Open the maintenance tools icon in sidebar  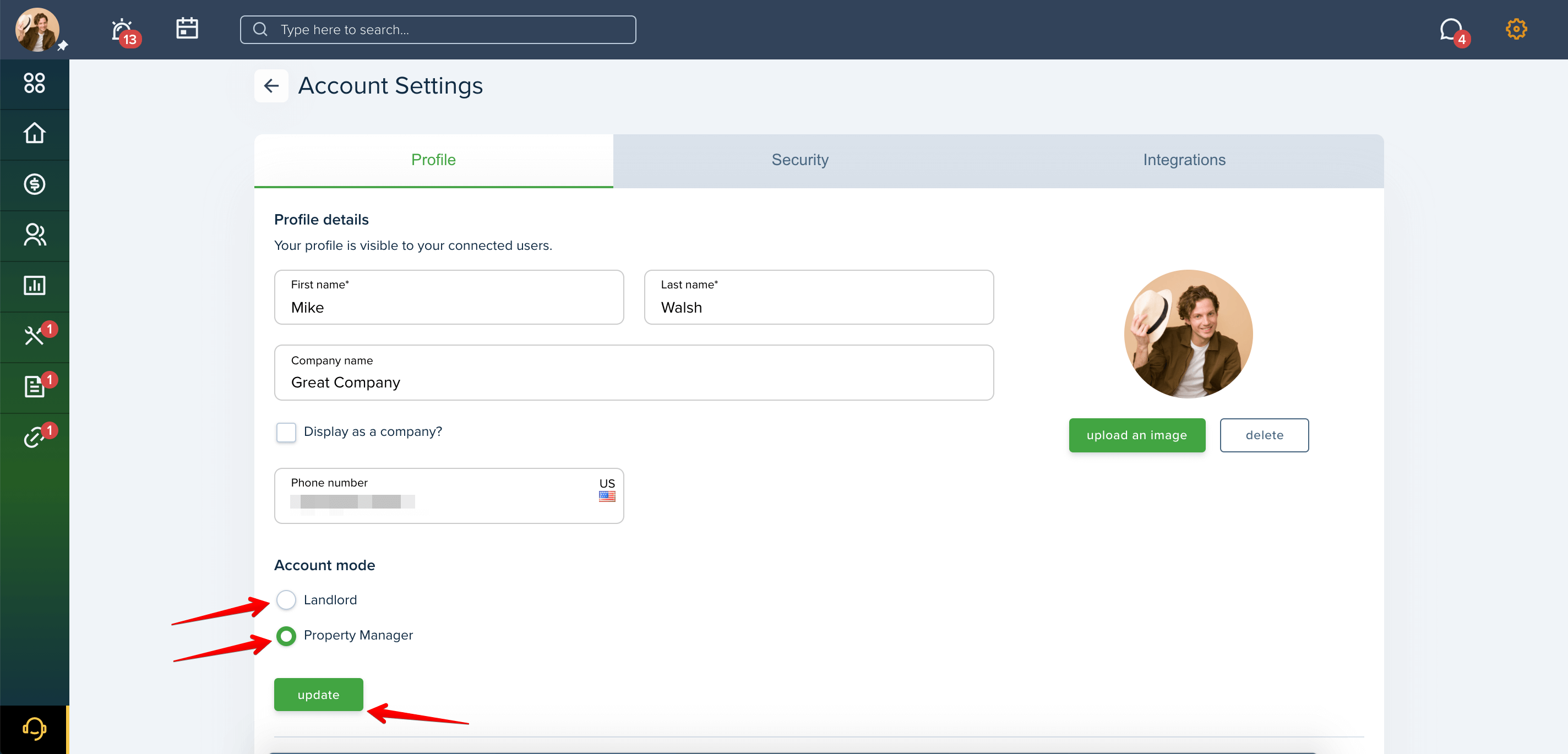click(x=35, y=336)
